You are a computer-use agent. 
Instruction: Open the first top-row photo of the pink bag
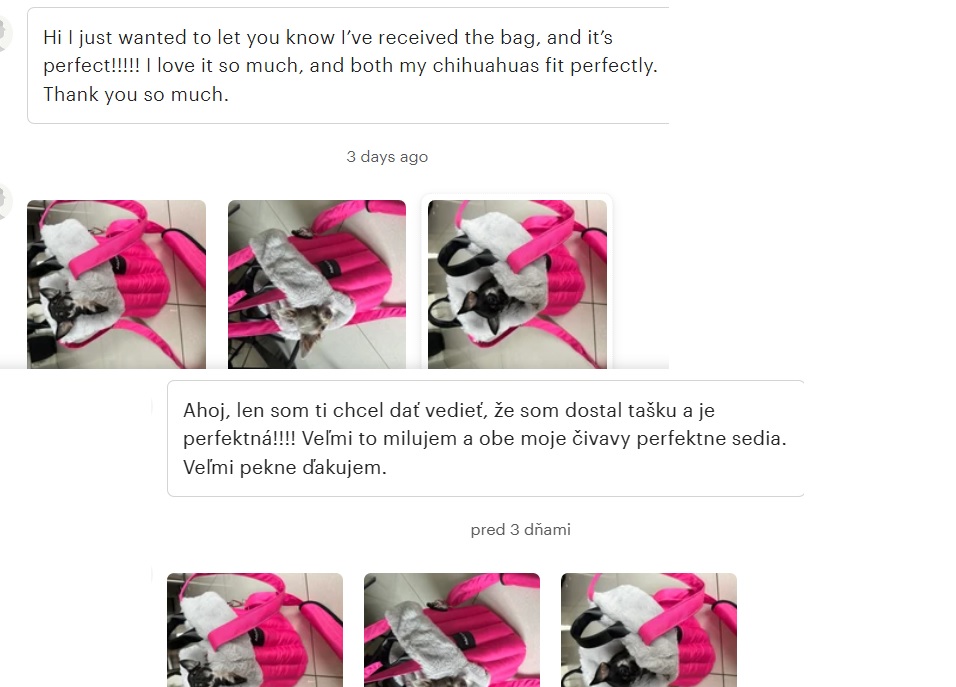[x=116, y=284]
